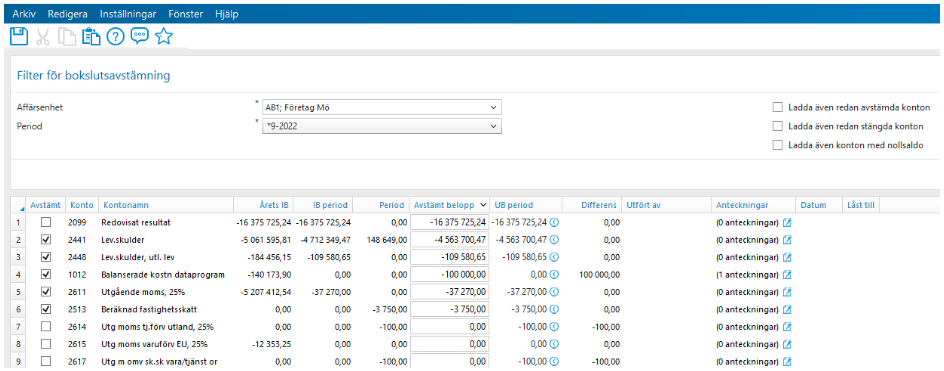The image size is (944, 371).
Task: Edit notes icon for Redovisat resultat row
Action: (x=786, y=222)
